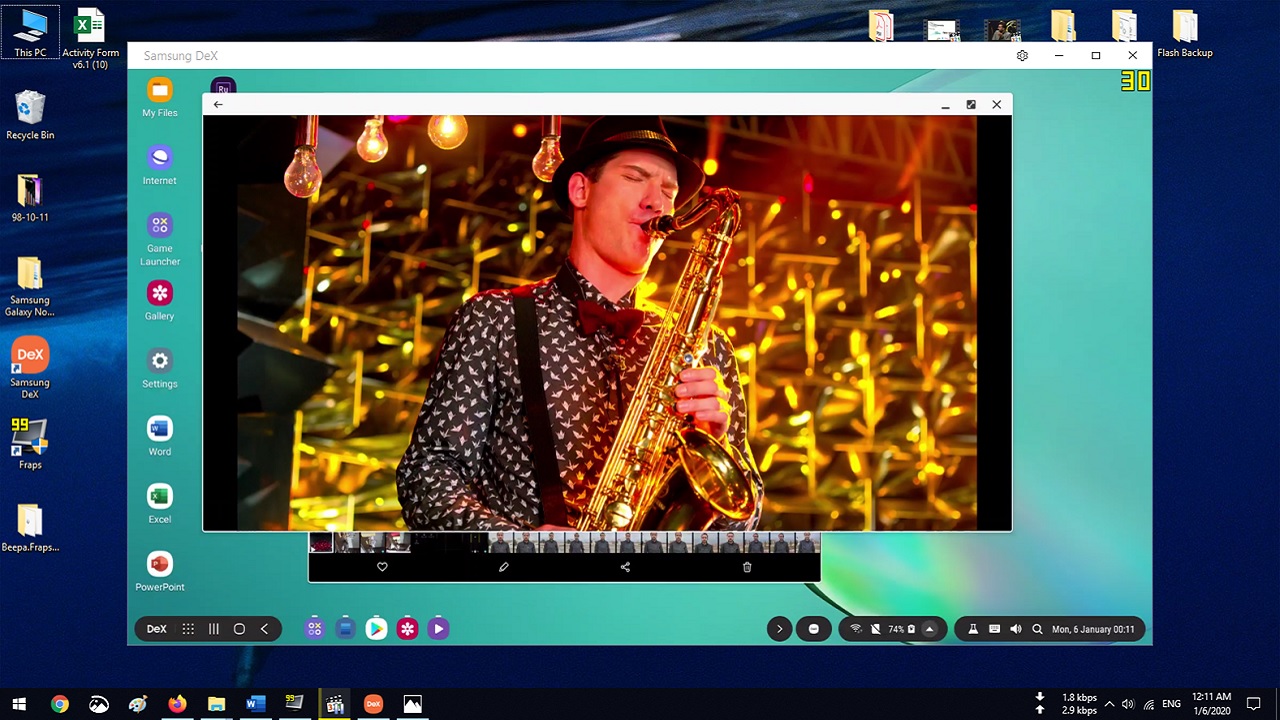Viewport: 1280px width, 720px height.
Task: Switch to Game Launcher in DeX taskbar
Action: point(314,629)
